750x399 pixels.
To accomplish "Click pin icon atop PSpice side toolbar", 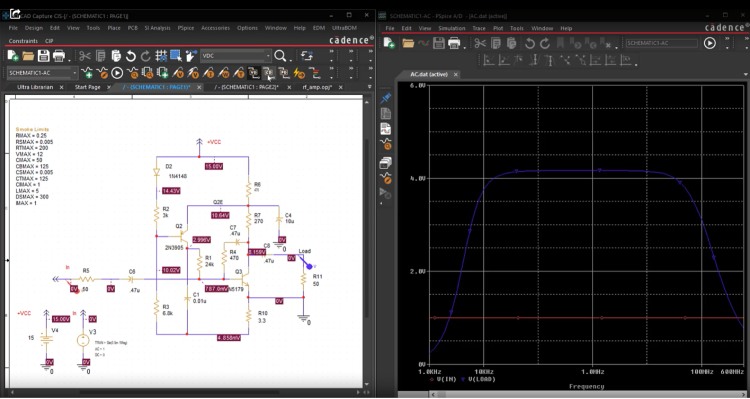I will point(386,98).
